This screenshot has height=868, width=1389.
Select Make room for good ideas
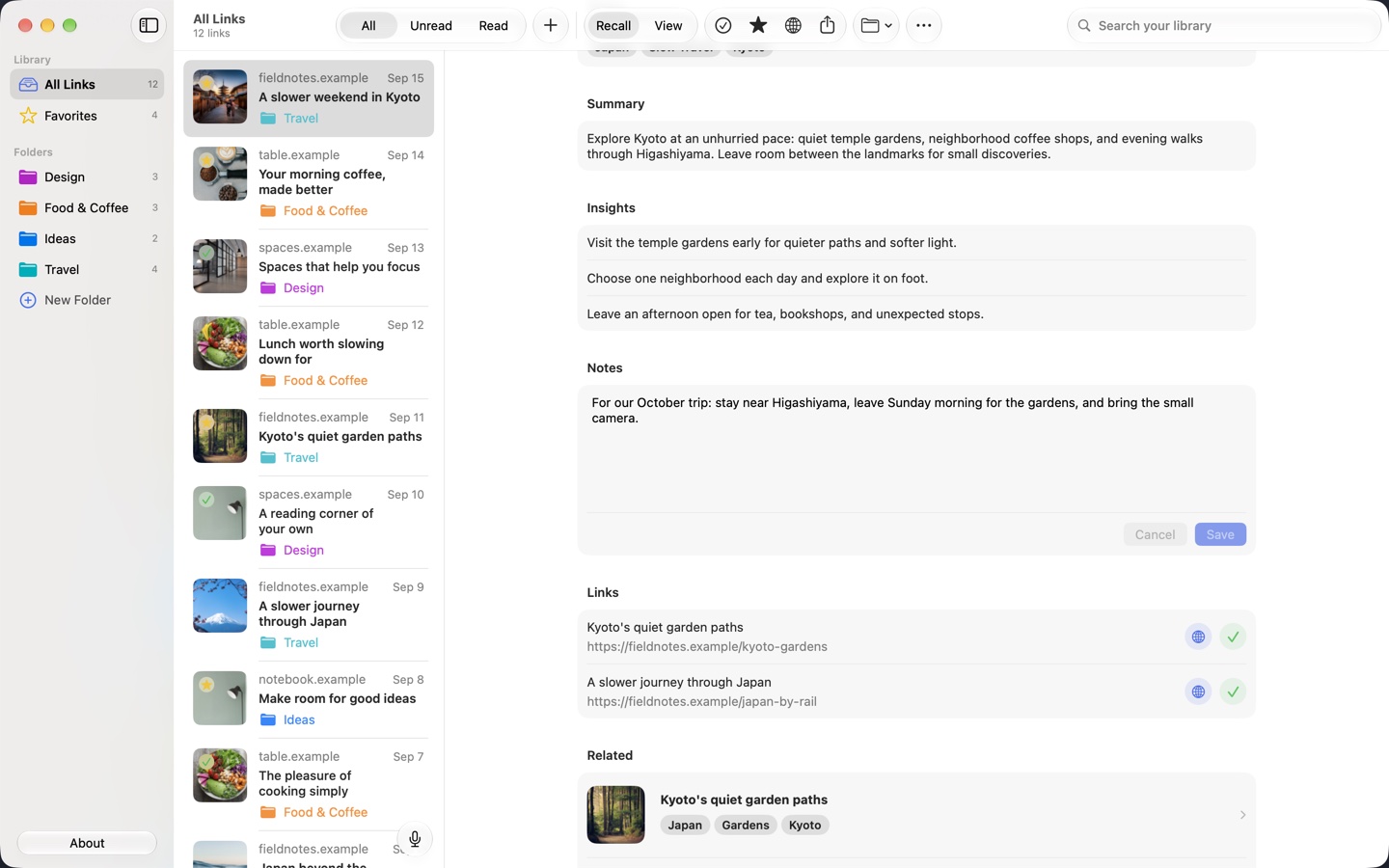click(309, 699)
